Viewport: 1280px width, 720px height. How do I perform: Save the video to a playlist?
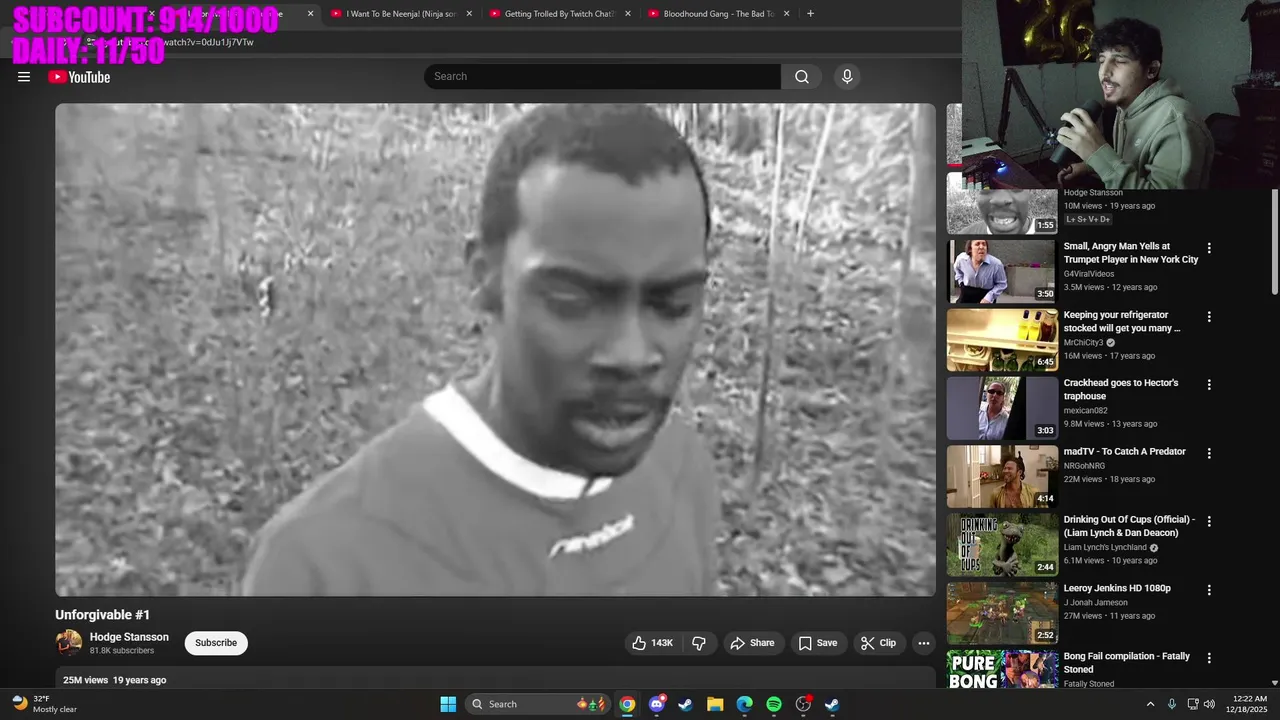(x=817, y=643)
